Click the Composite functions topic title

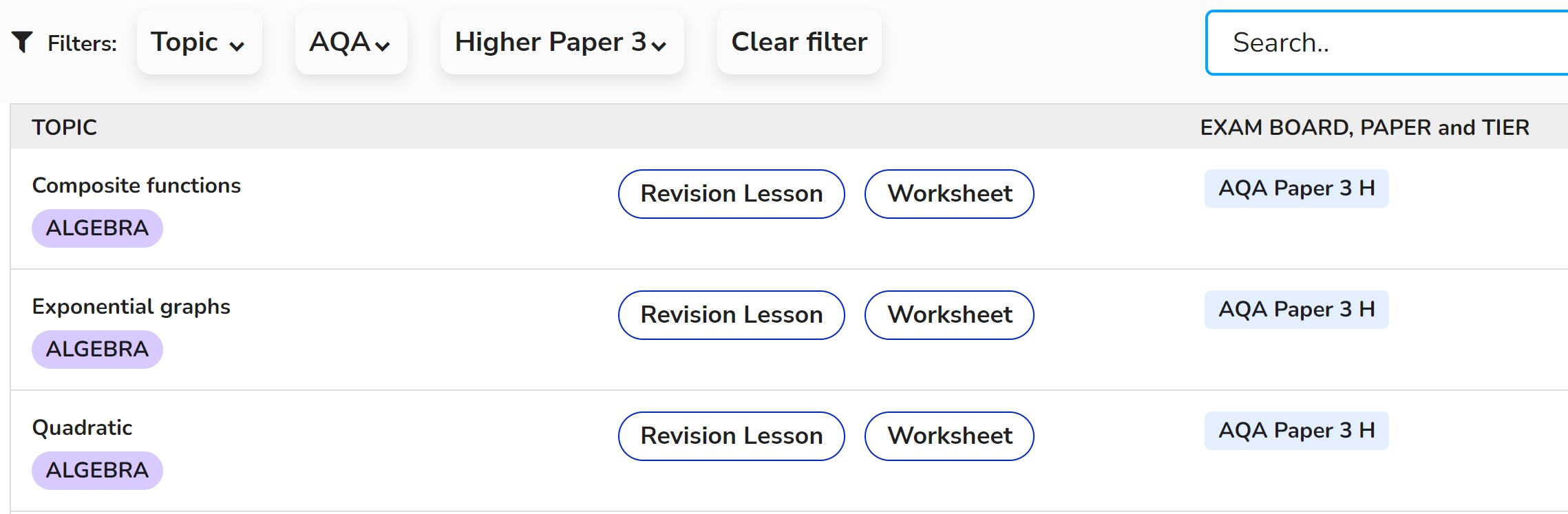pos(136,186)
